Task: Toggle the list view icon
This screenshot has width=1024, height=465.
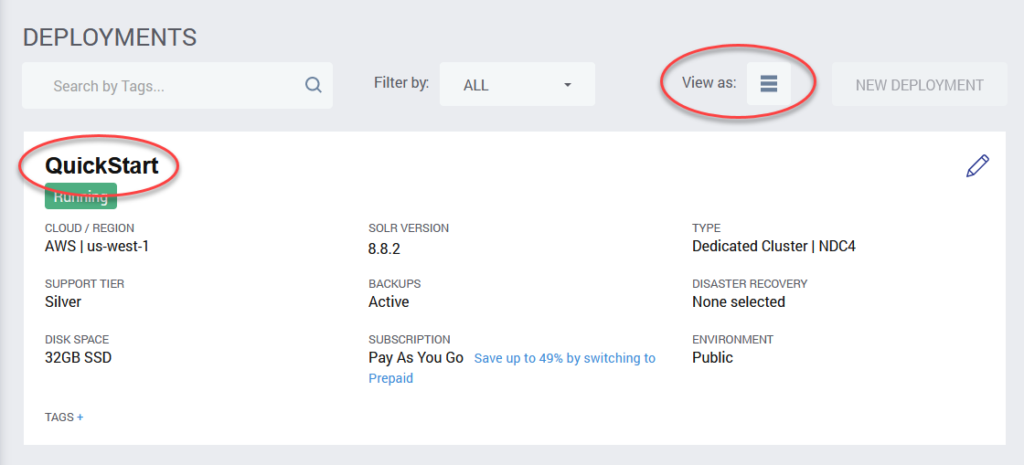Action: pos(769,83)
